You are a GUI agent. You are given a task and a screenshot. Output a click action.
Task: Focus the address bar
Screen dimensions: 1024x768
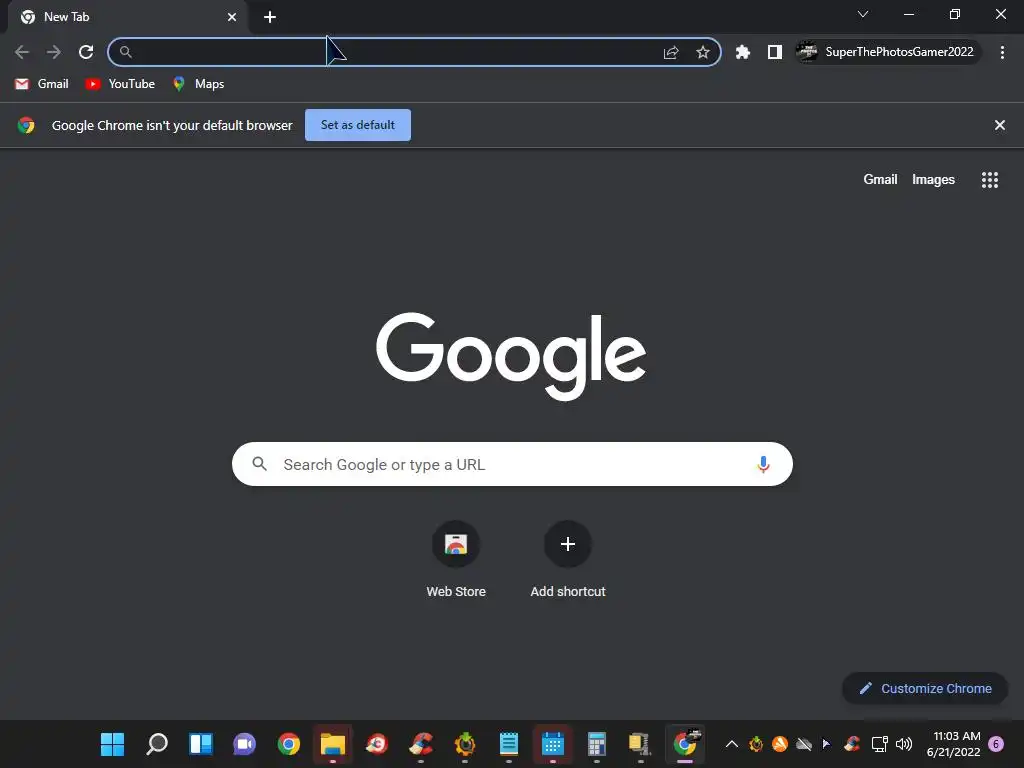point(392,52)
